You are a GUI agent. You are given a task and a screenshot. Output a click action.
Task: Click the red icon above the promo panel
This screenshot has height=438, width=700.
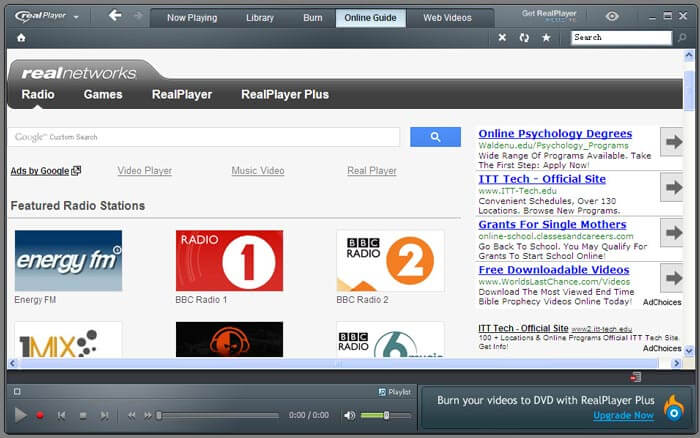pyautogui.click(x=636, y=377)
